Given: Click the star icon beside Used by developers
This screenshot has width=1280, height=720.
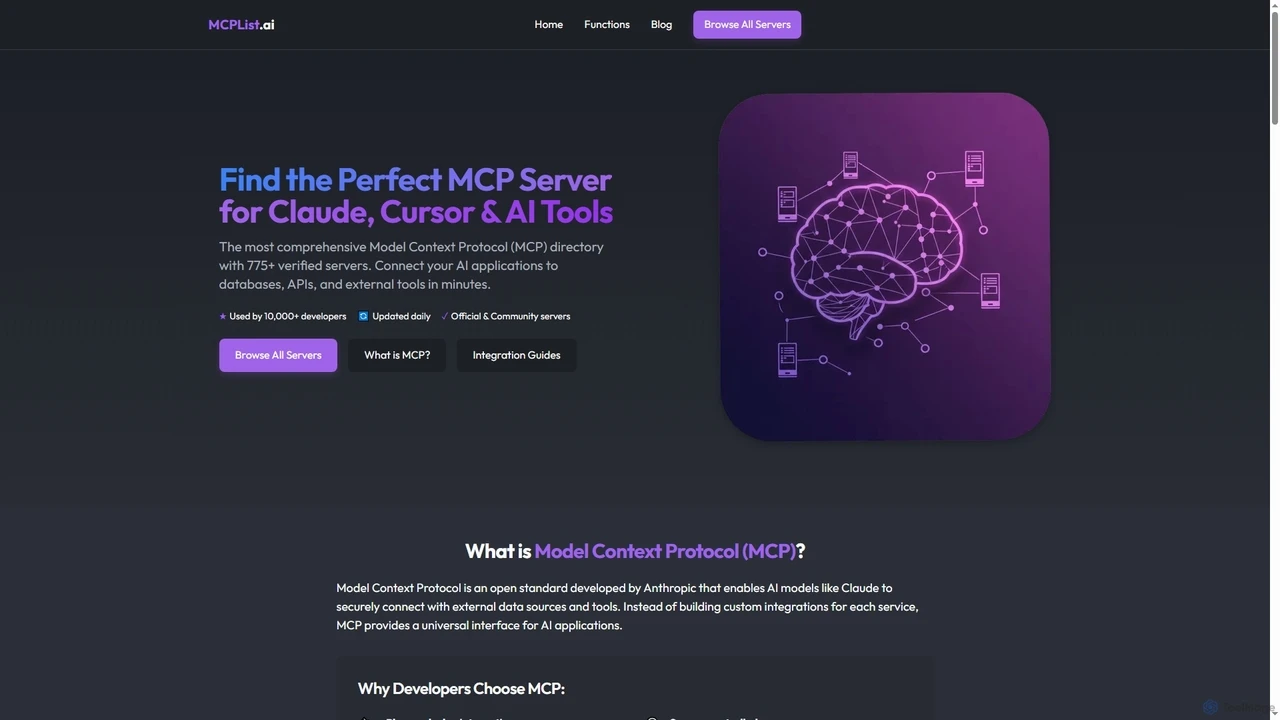Looking at the screenshot, I should [x=223, y=316].
